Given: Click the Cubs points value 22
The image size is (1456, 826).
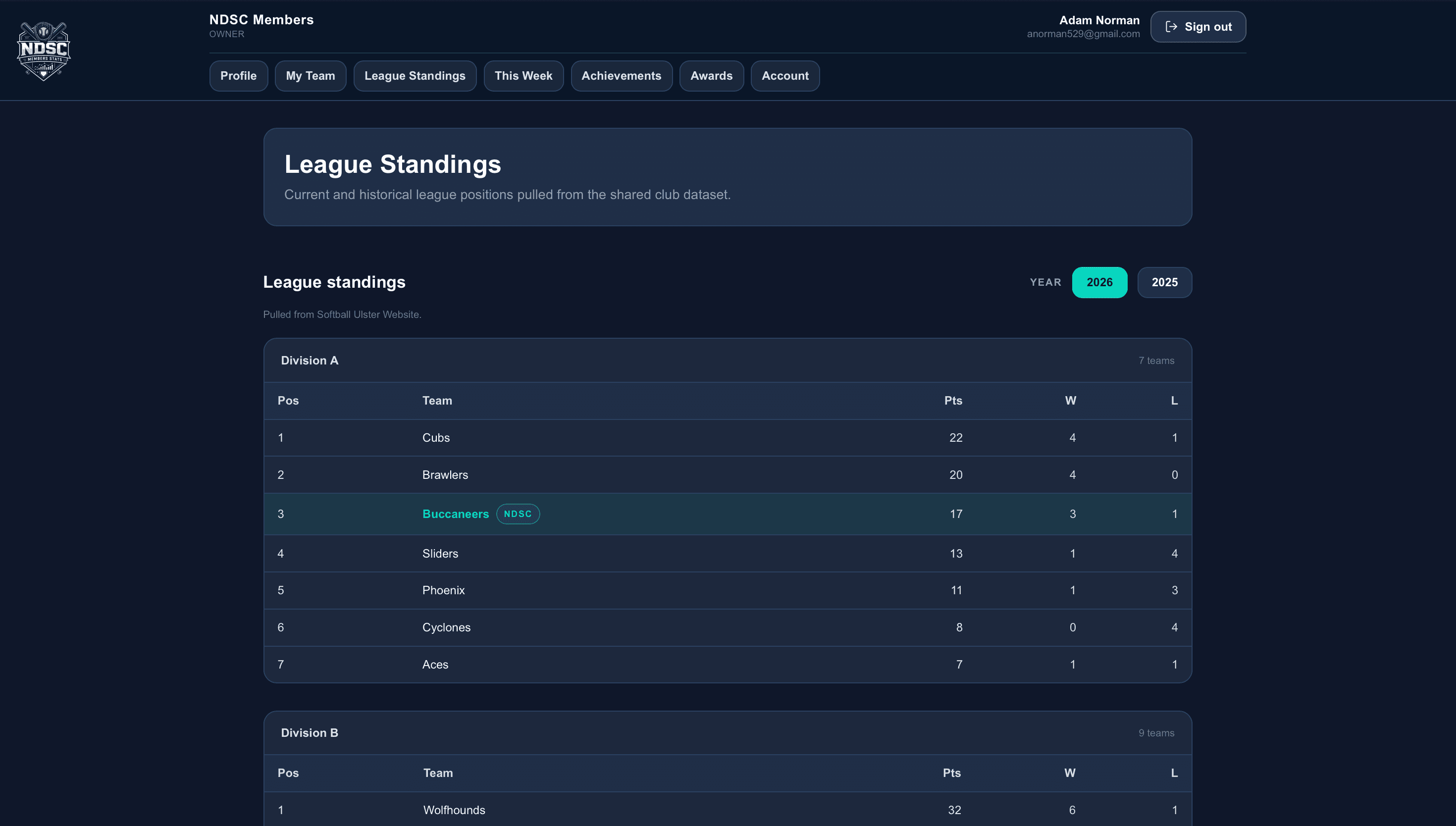Looking at the screenshot, I should (x=956, y=437).
